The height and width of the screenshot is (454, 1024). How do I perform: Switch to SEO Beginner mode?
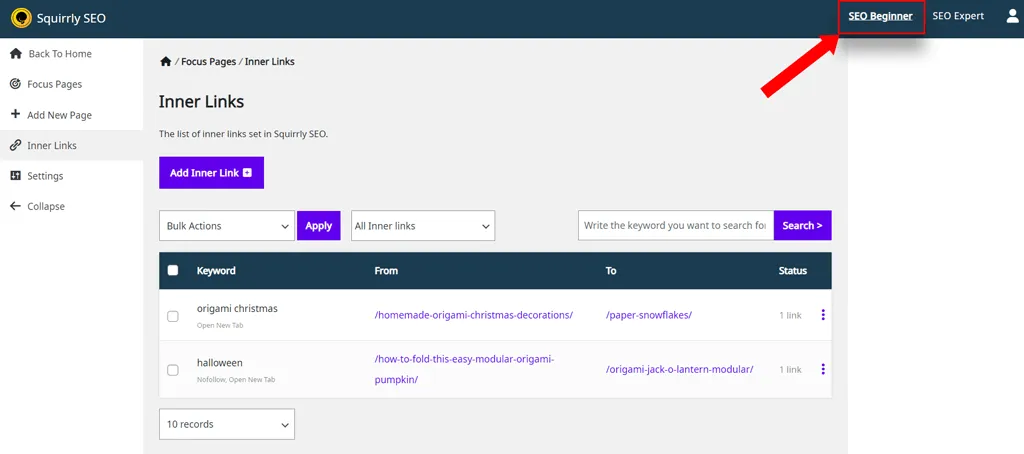pyautogui.click(x=880, y=16)
